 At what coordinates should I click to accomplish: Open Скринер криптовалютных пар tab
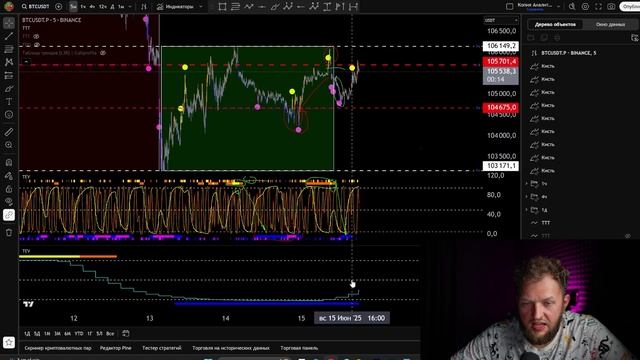(x=58, y=348)
